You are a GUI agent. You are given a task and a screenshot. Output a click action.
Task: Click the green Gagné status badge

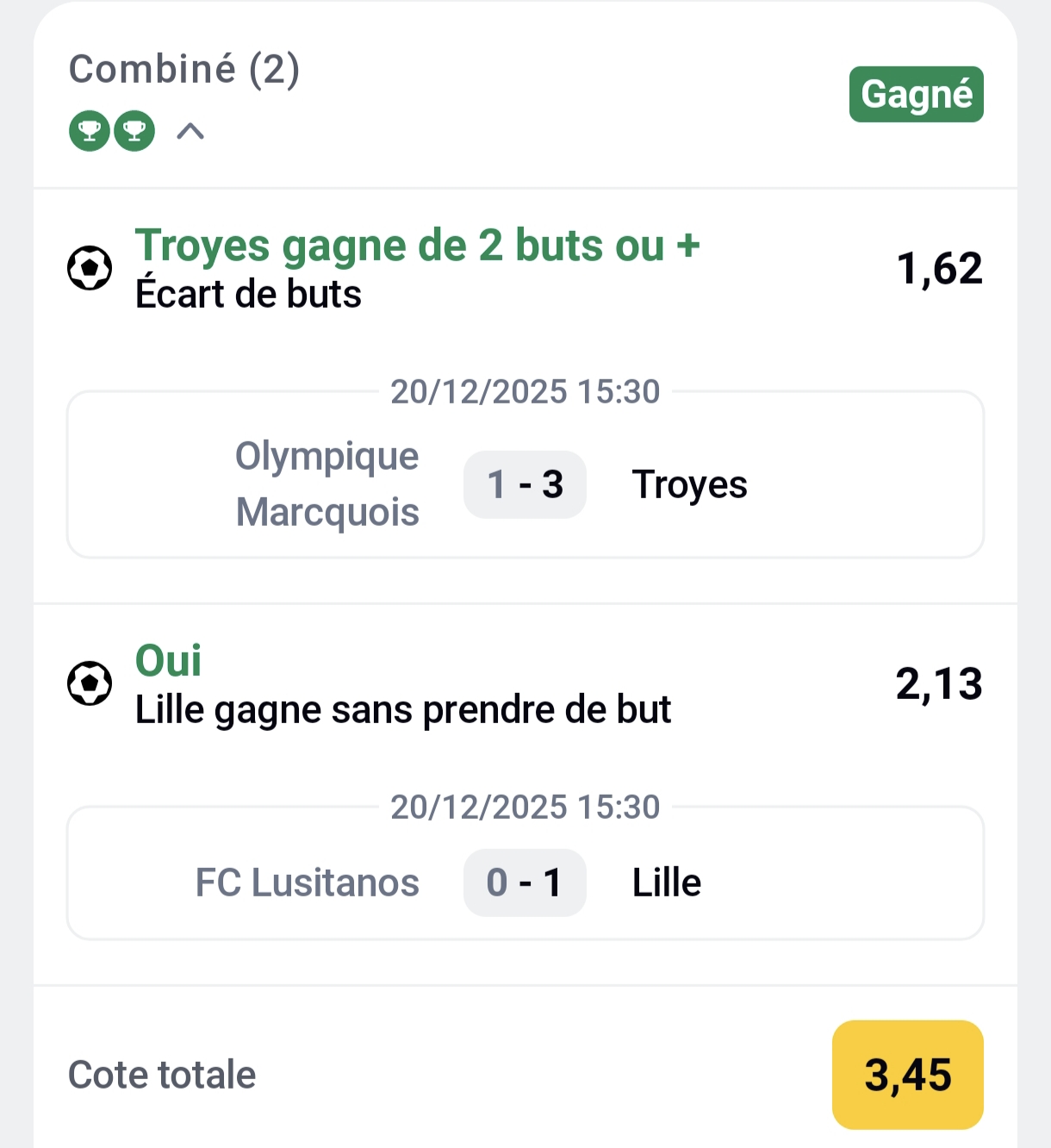[916, 94]
